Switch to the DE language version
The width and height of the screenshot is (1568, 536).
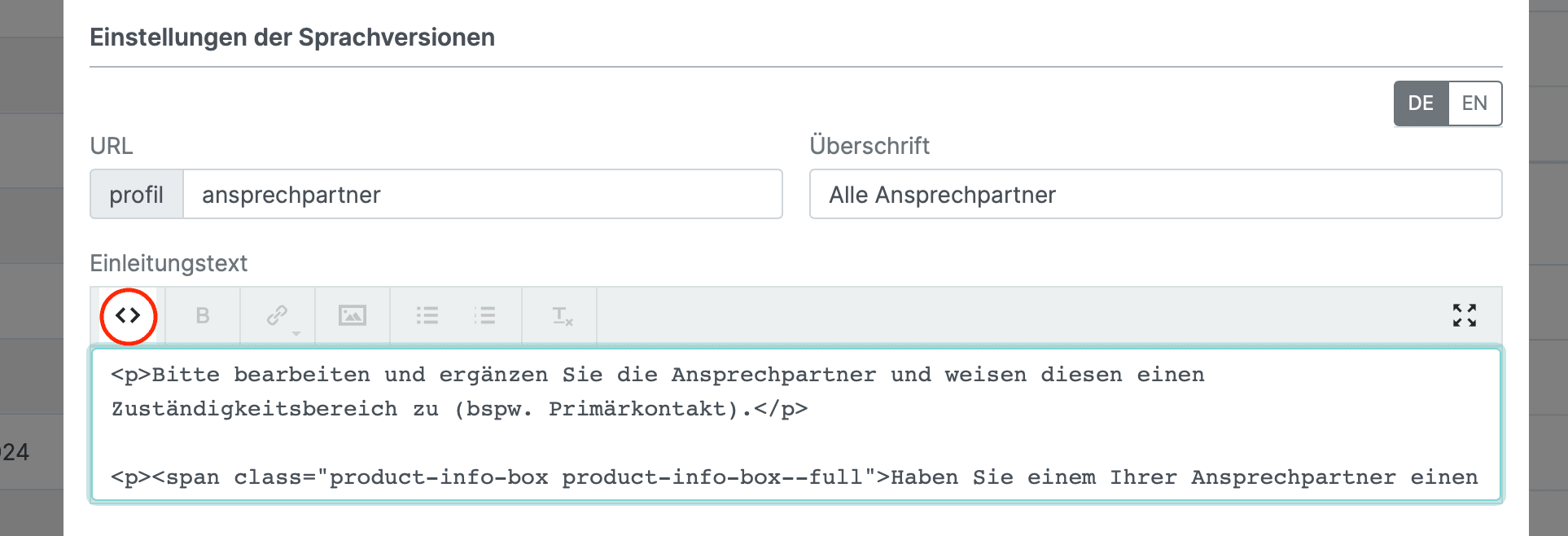click(x=1421, y=103)
